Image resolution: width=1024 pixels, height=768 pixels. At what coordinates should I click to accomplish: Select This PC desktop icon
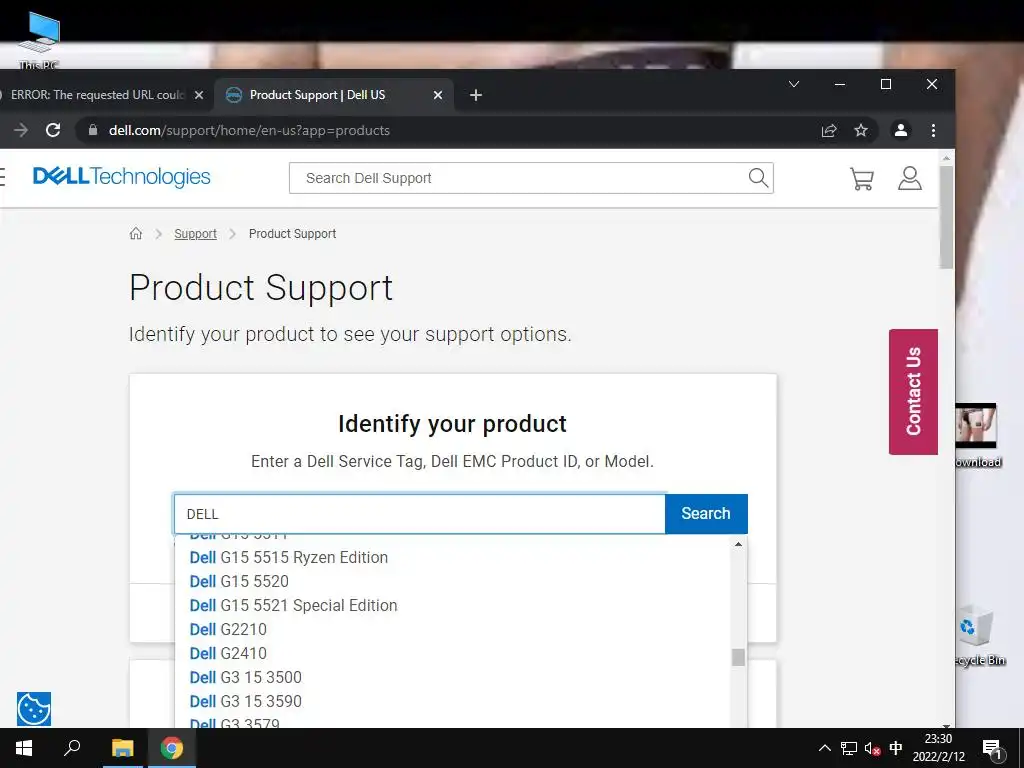pos(39,39)
